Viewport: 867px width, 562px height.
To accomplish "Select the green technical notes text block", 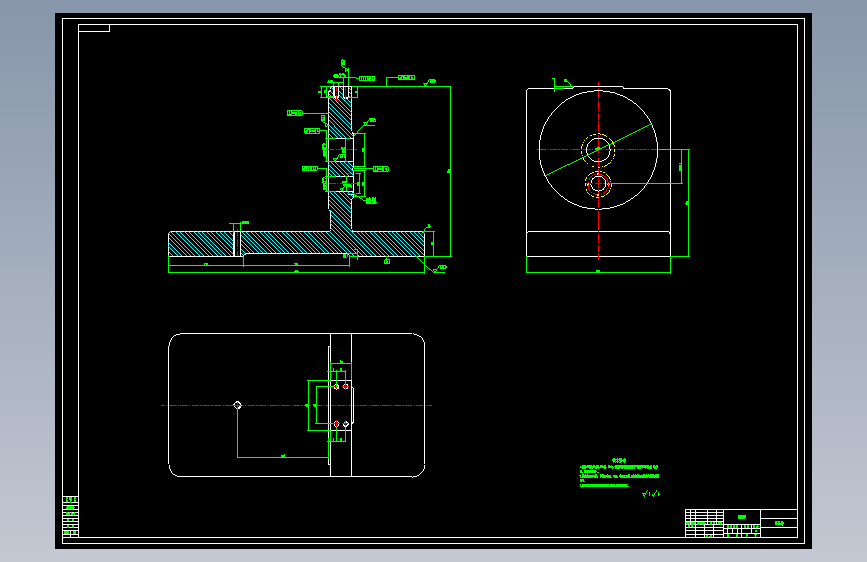I will point(619,473).
